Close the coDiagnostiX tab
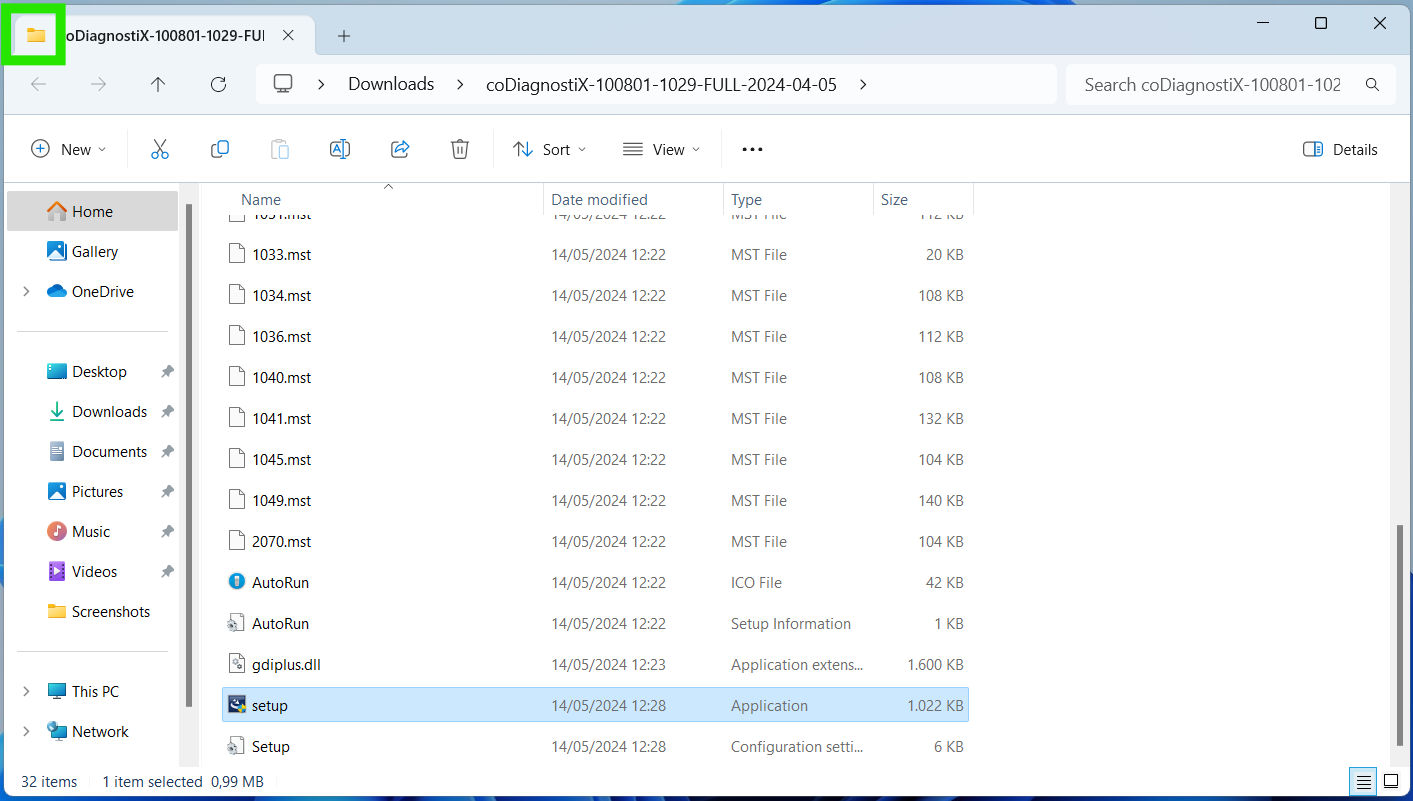Screen dimensions: 1413x801 288,35
